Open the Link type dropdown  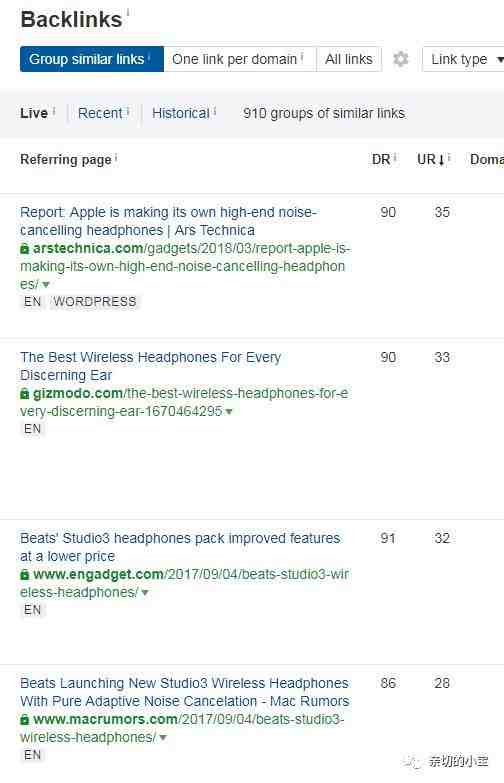pyautogui.click(x=466, y=59)
